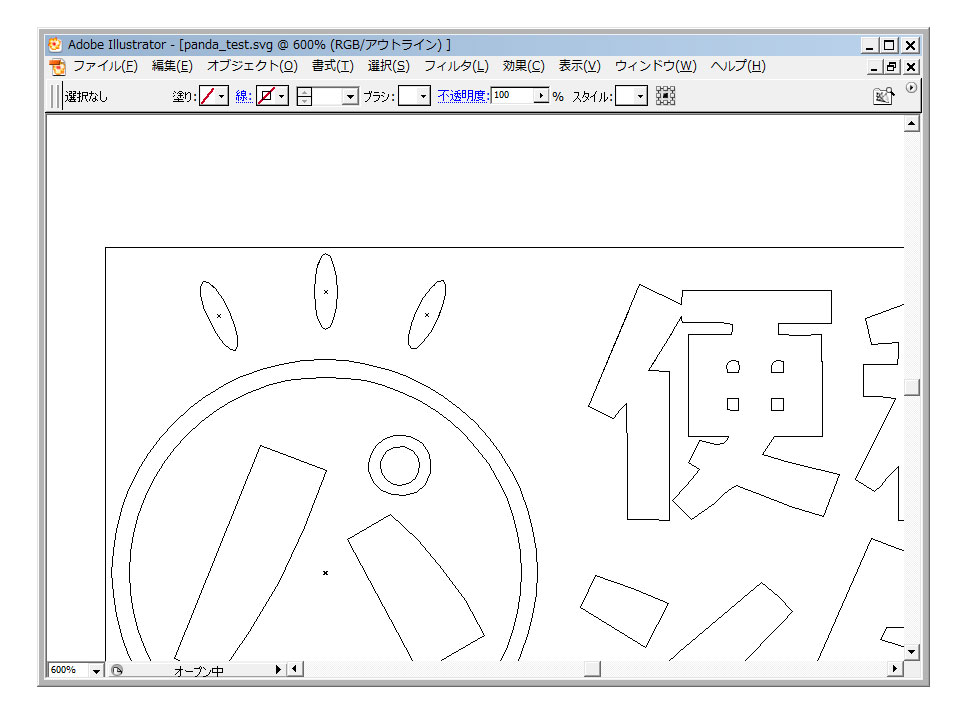The width and height of the screenshot is (960, 720).
Task: Expand the ブラシ brush dropdown arrow
Action: point(424,96)
